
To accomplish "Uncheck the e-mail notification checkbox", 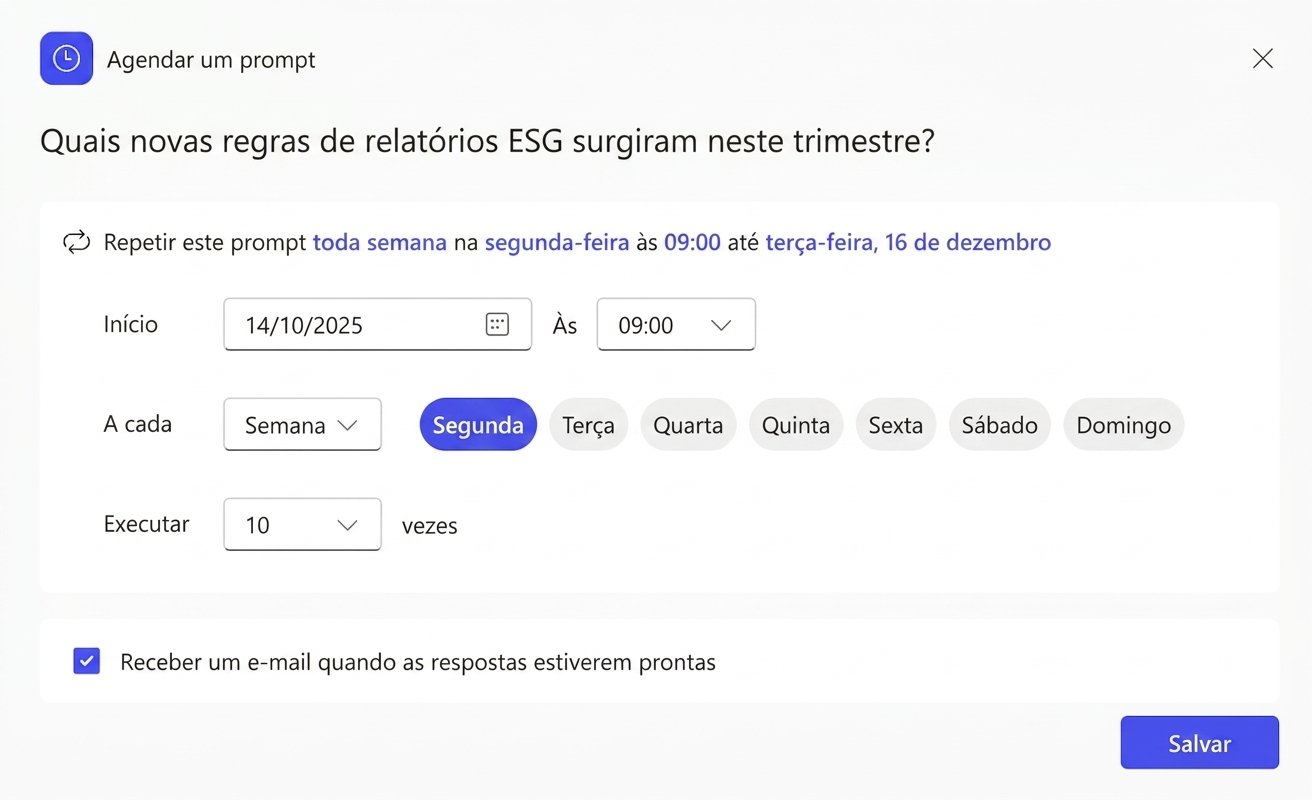I will (87, 661).
